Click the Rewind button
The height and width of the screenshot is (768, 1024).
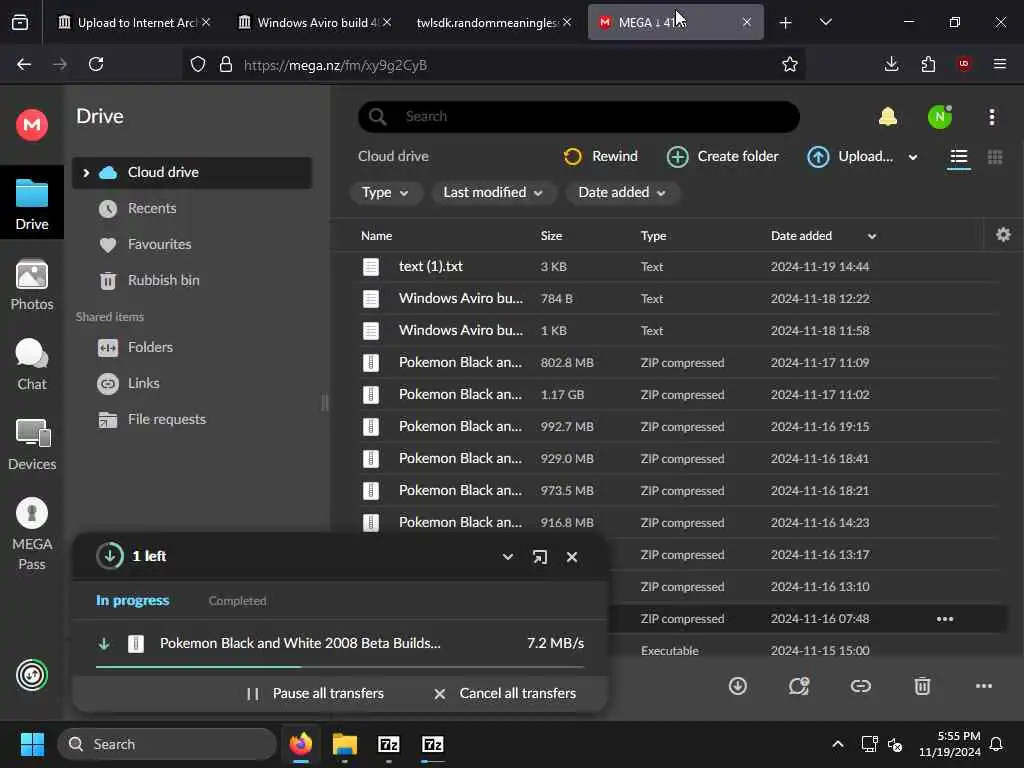[600, 157]
